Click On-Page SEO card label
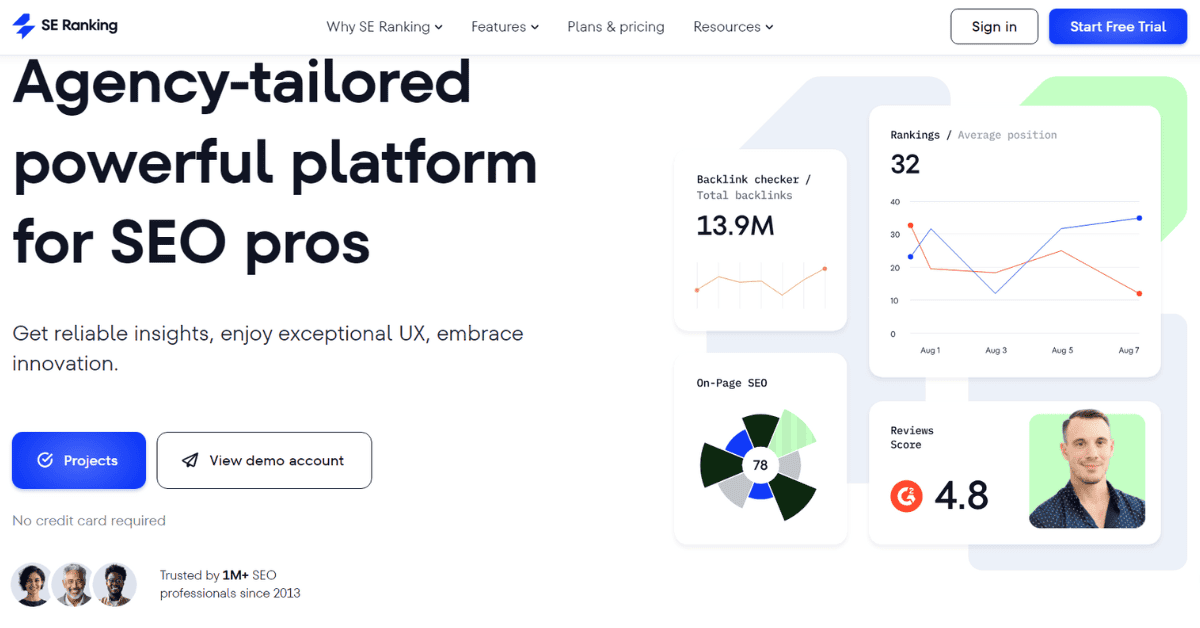The image size is (1200, 628). coord(732,383)
